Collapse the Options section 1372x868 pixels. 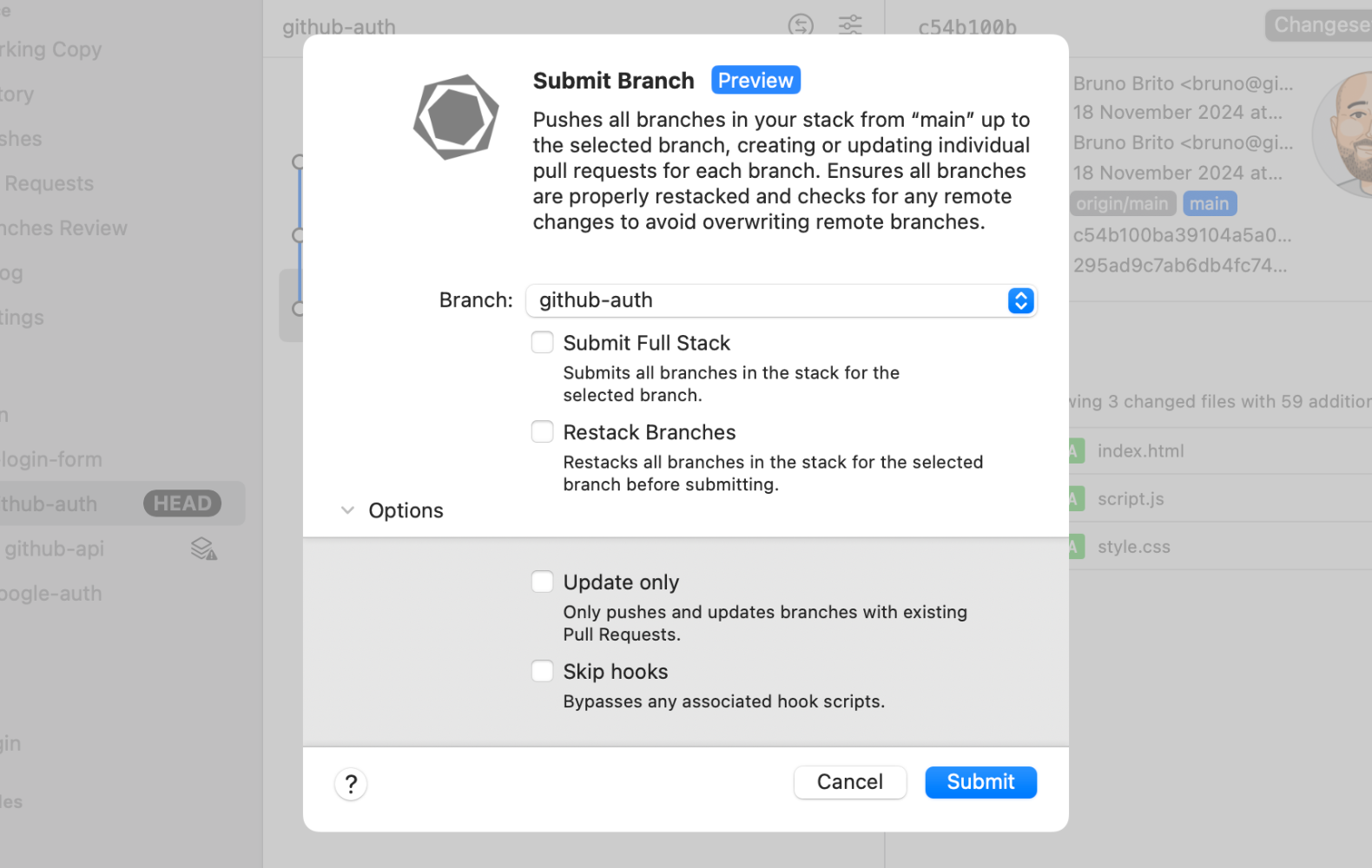(x=347, y=510)
